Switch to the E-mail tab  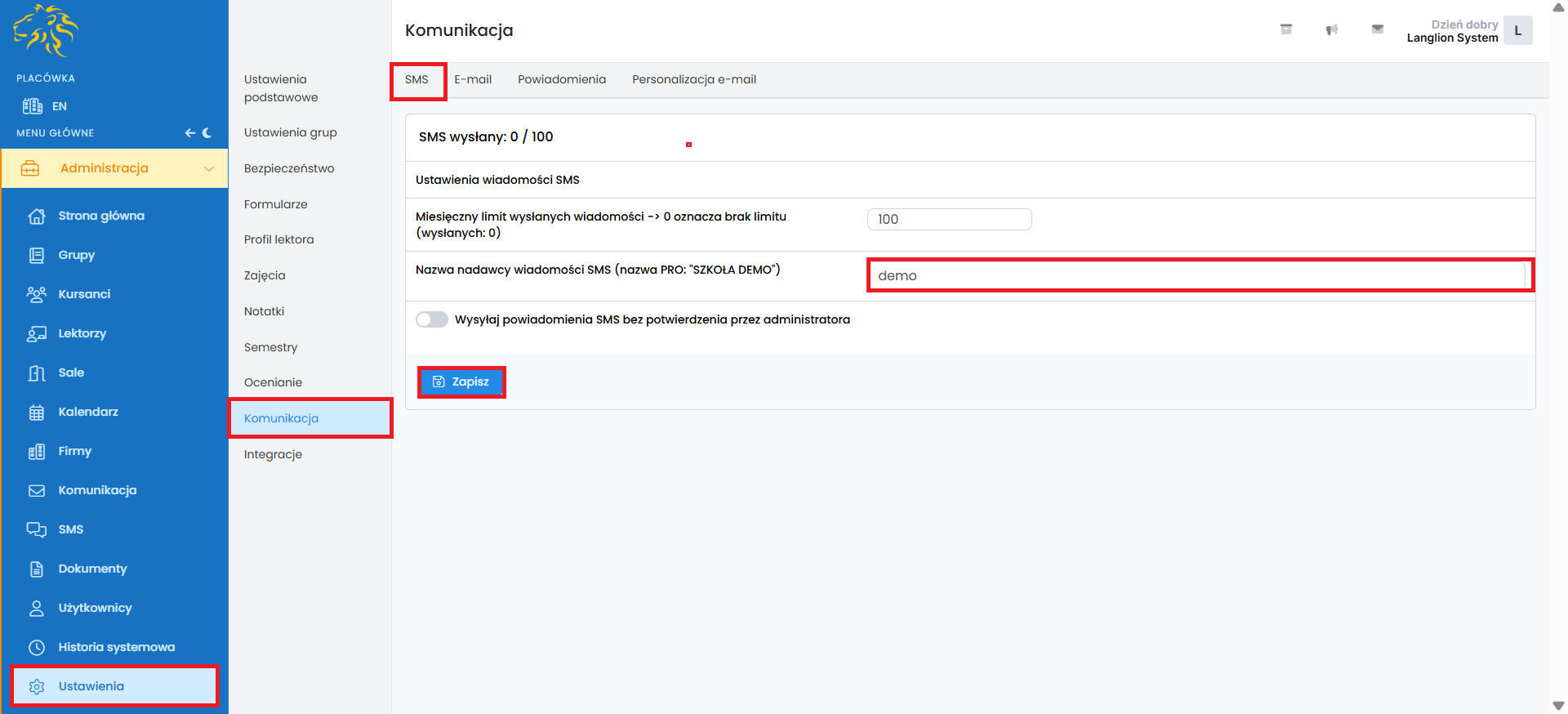click(473, 79)
